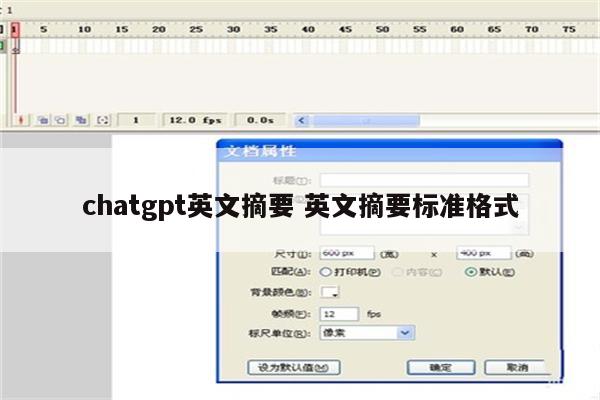Screen dimensions: 600x400
Task: Click the timeline horizontal scrollbar thumb
Action: click(367, 121)
